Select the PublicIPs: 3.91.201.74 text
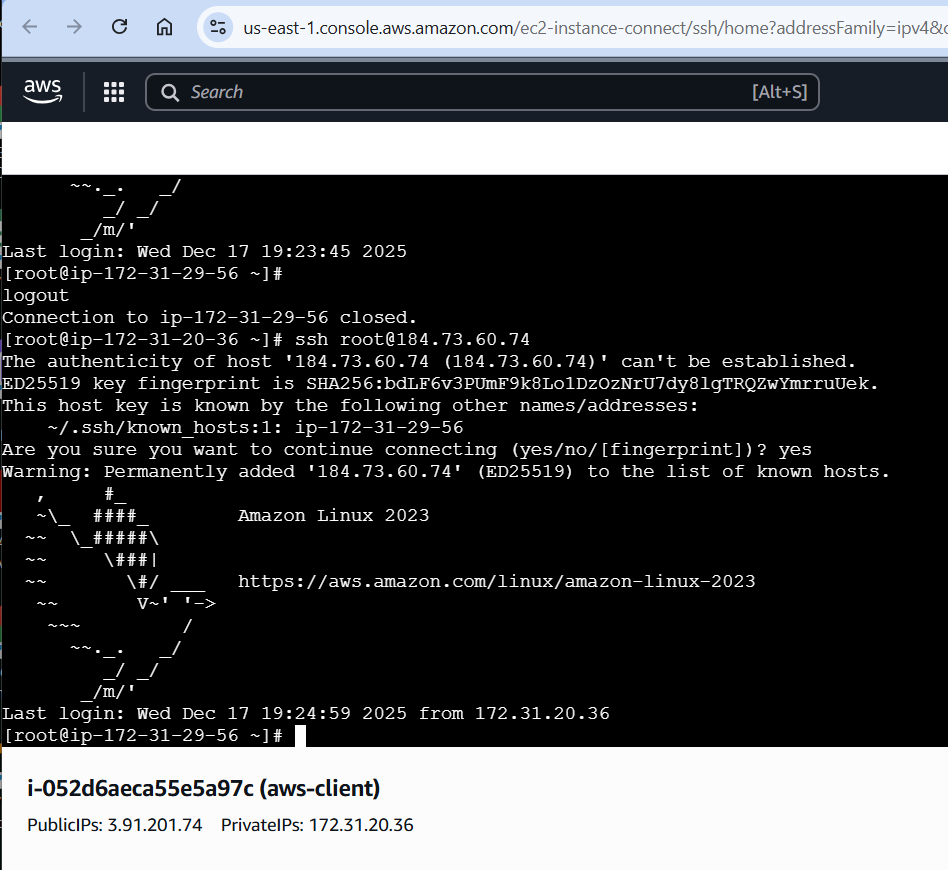This screenshot has height=870, width=948. 115,825
